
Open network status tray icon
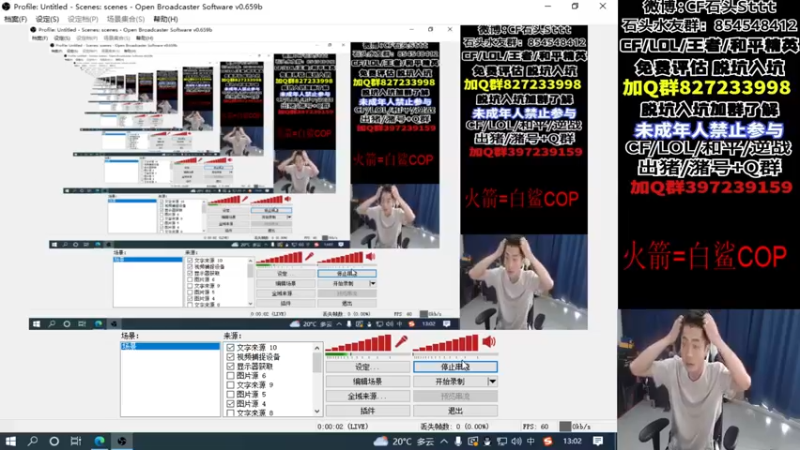pyautogui.click(x=502, y=441)
